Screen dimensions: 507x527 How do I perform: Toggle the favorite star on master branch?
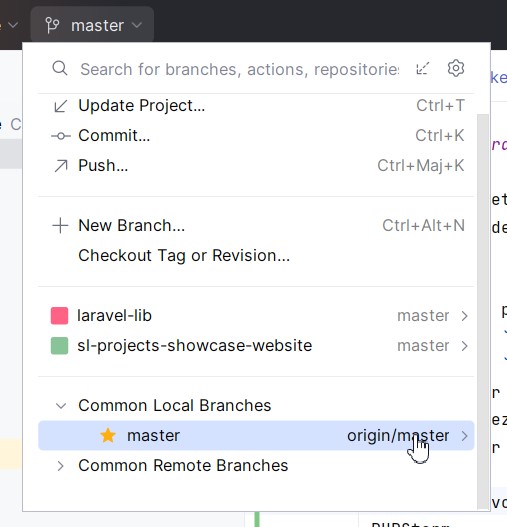[108, 435]
